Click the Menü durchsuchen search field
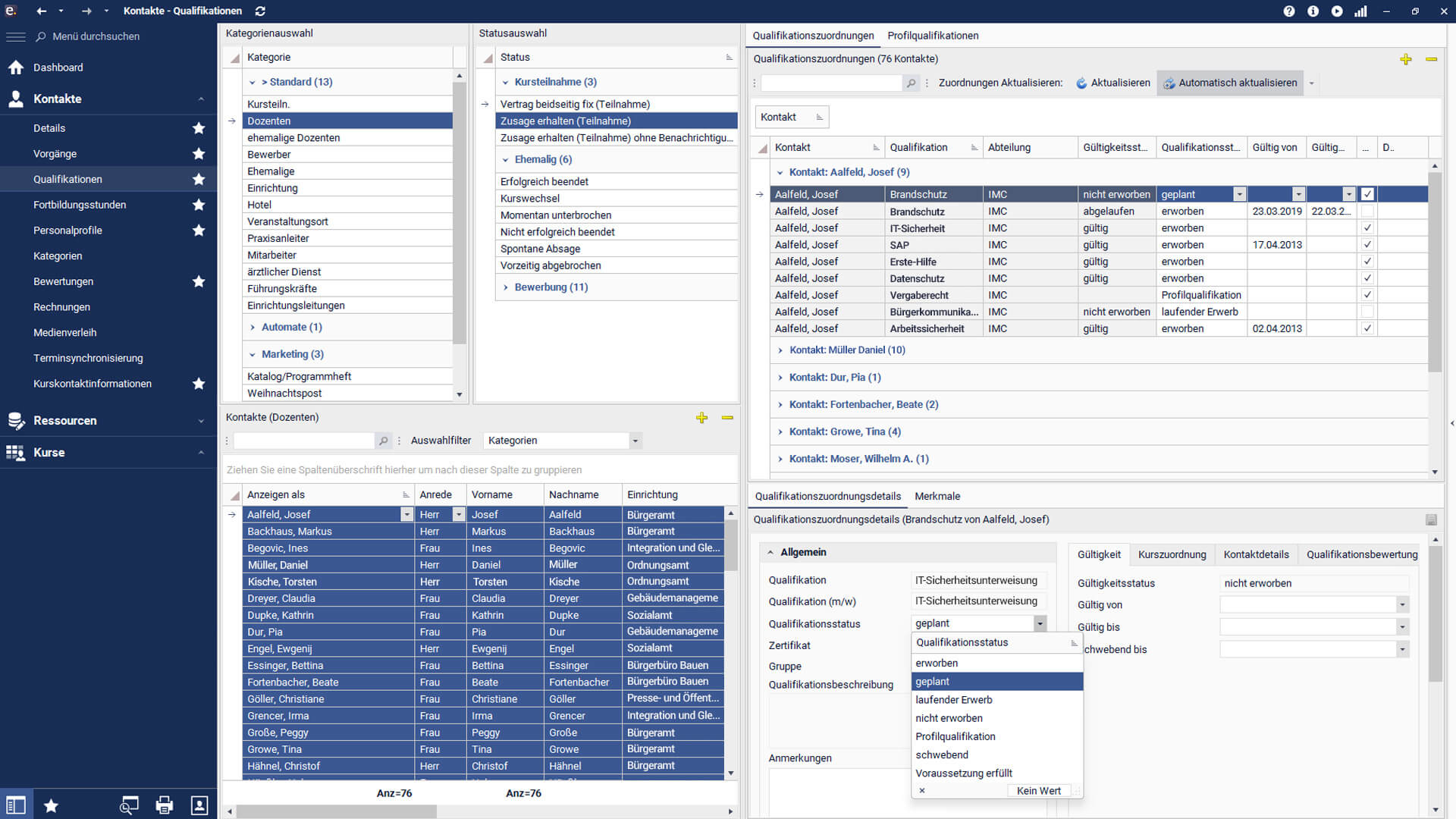Screen dimensions: 1456x819 (x=96, y=36)
